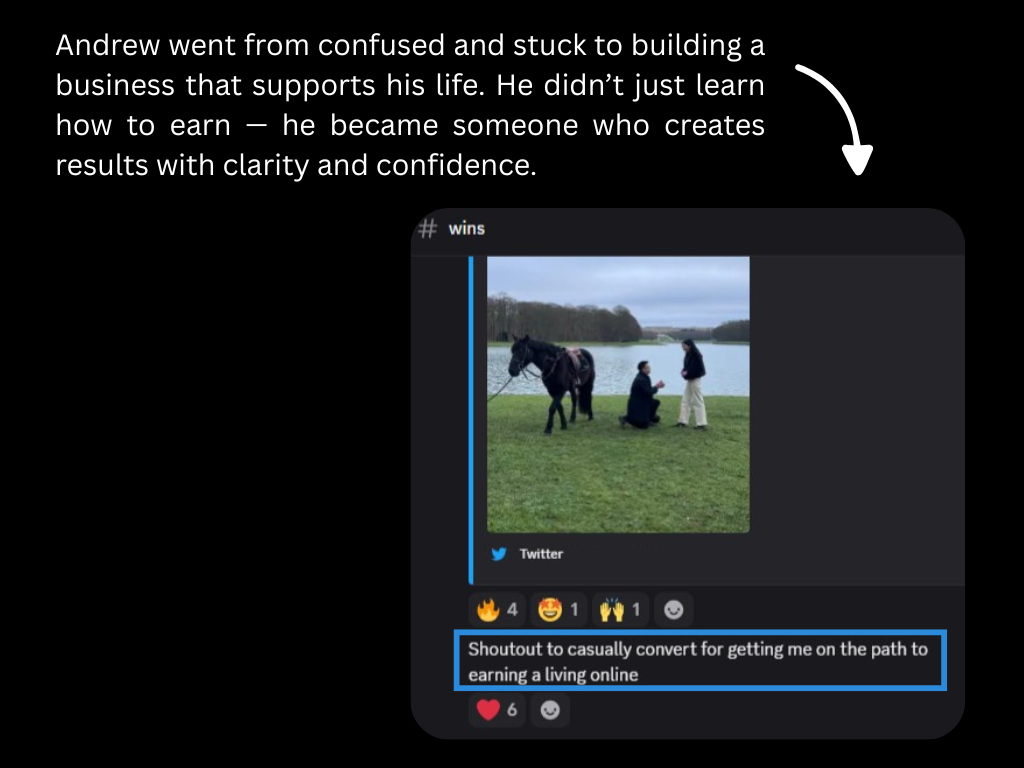Click the kneeling man in the photo

[643, 396]
